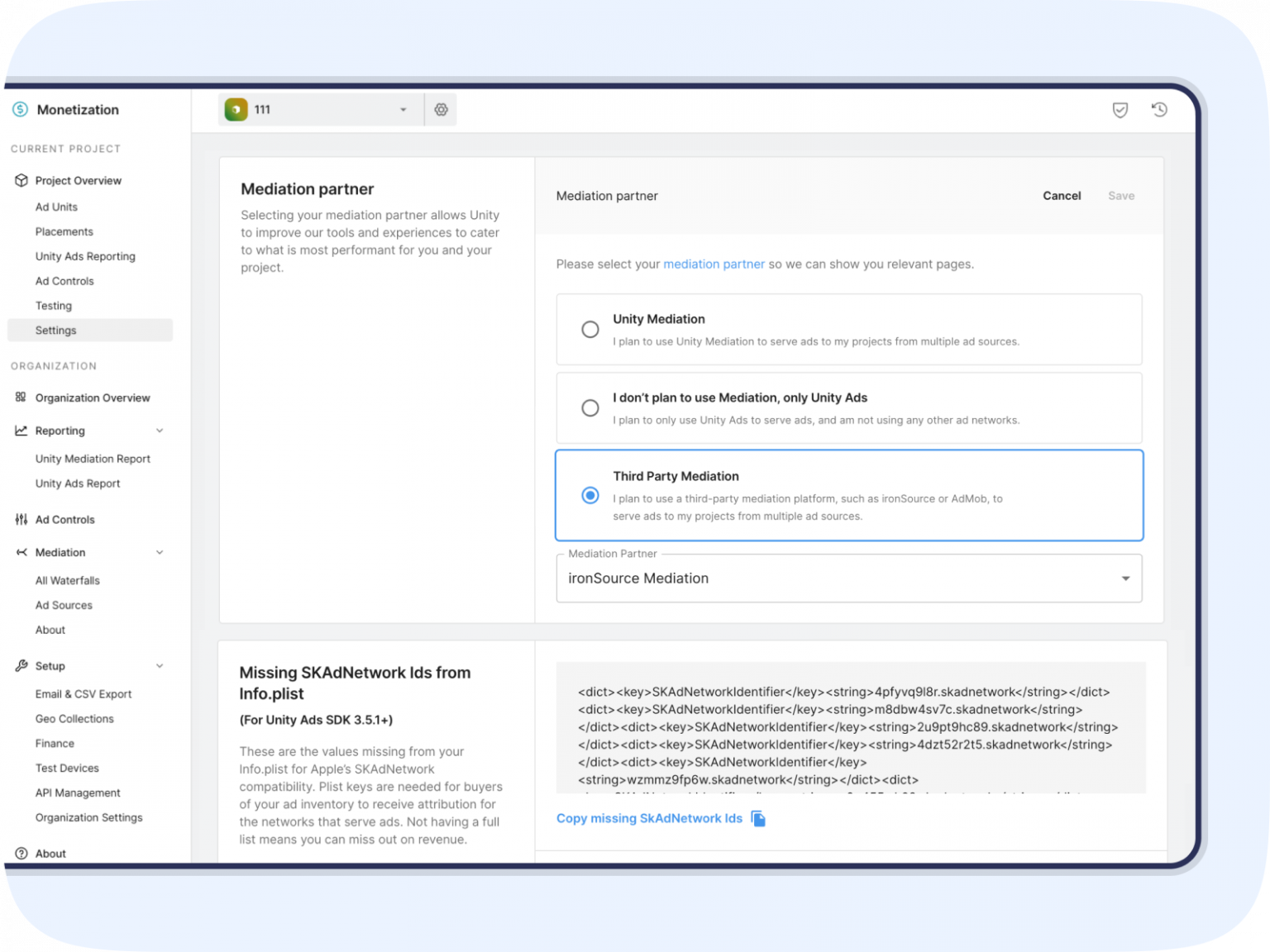Collapse the Reporting section chevron
Screen dimensions: 1270x952
[160, 431]
